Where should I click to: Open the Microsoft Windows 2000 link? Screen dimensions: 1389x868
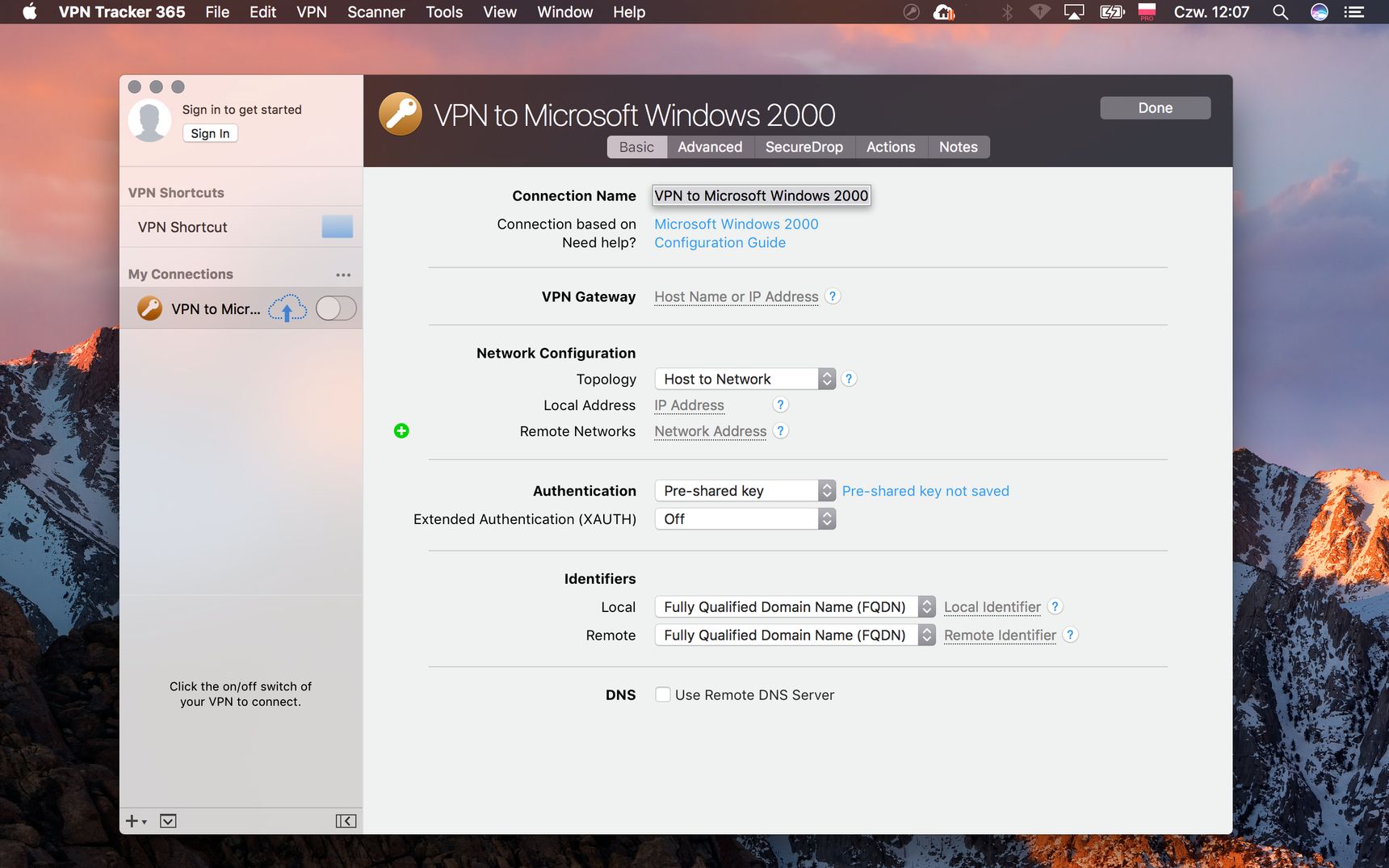click(736, 224)
